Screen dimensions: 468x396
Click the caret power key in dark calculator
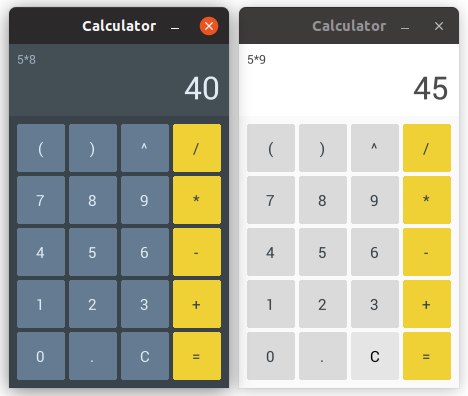[145, 148]
